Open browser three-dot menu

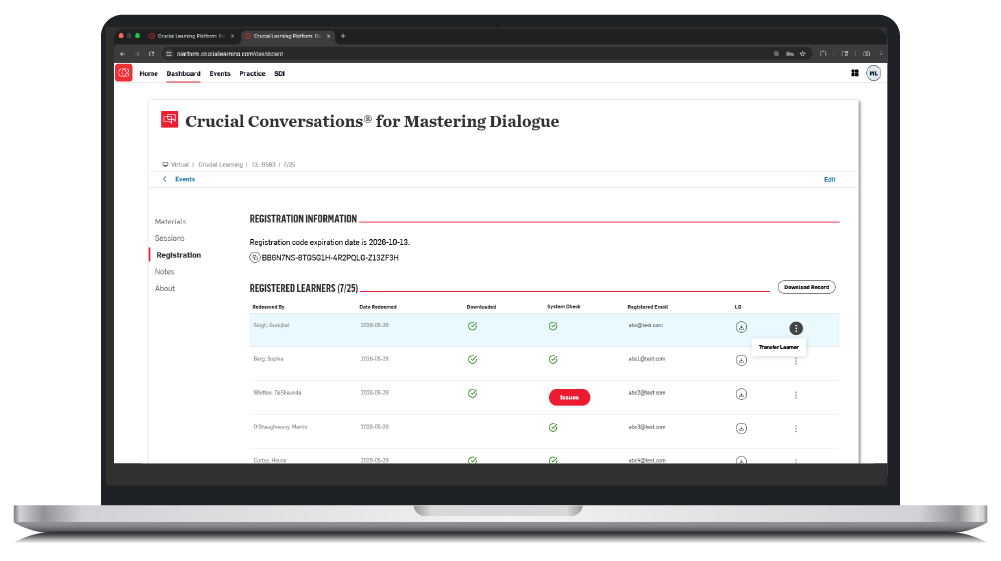click(x=881, y=54)
